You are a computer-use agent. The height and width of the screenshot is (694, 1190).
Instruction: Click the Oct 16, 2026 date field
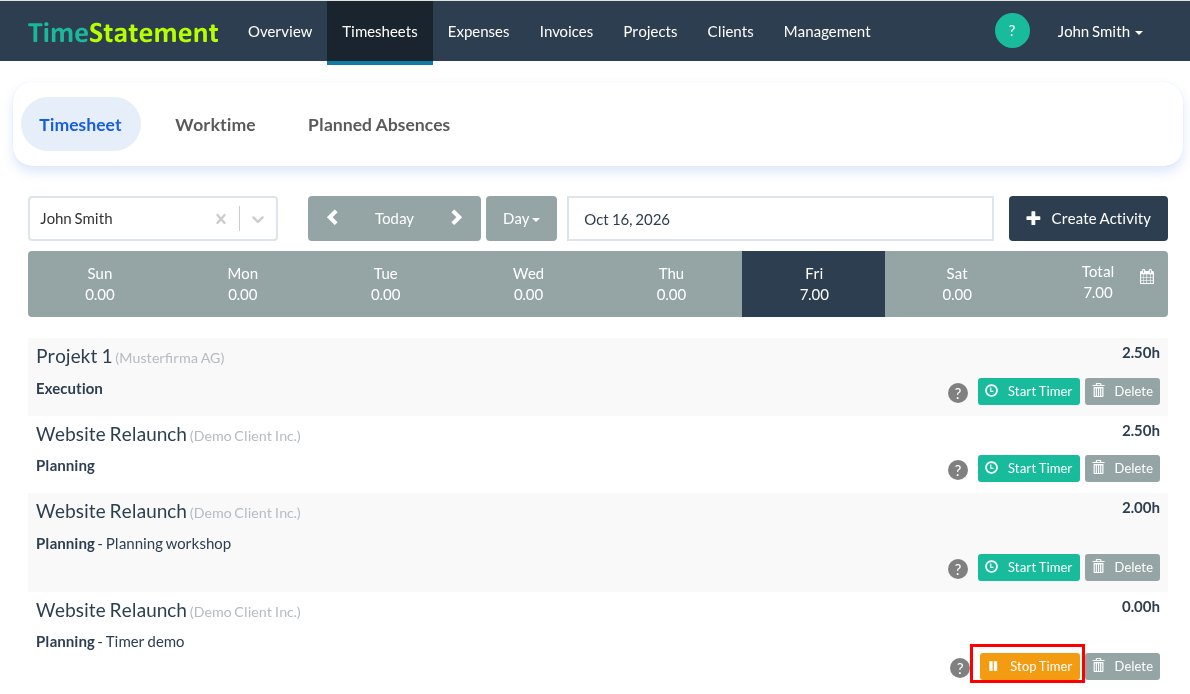(780, 219)
